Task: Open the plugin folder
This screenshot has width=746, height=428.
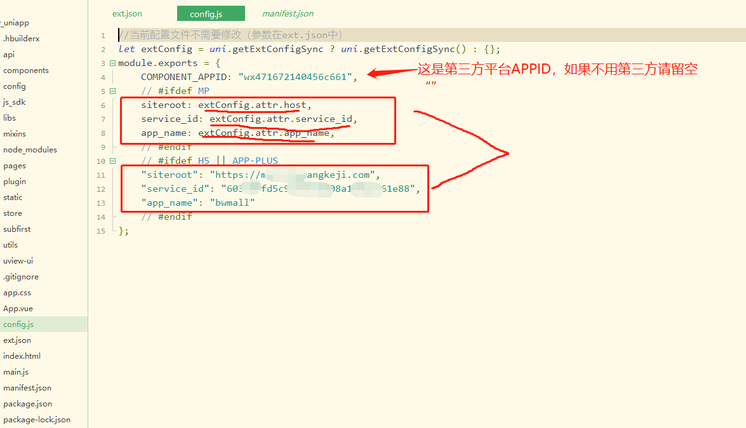Action: click(x=15, y=181)
